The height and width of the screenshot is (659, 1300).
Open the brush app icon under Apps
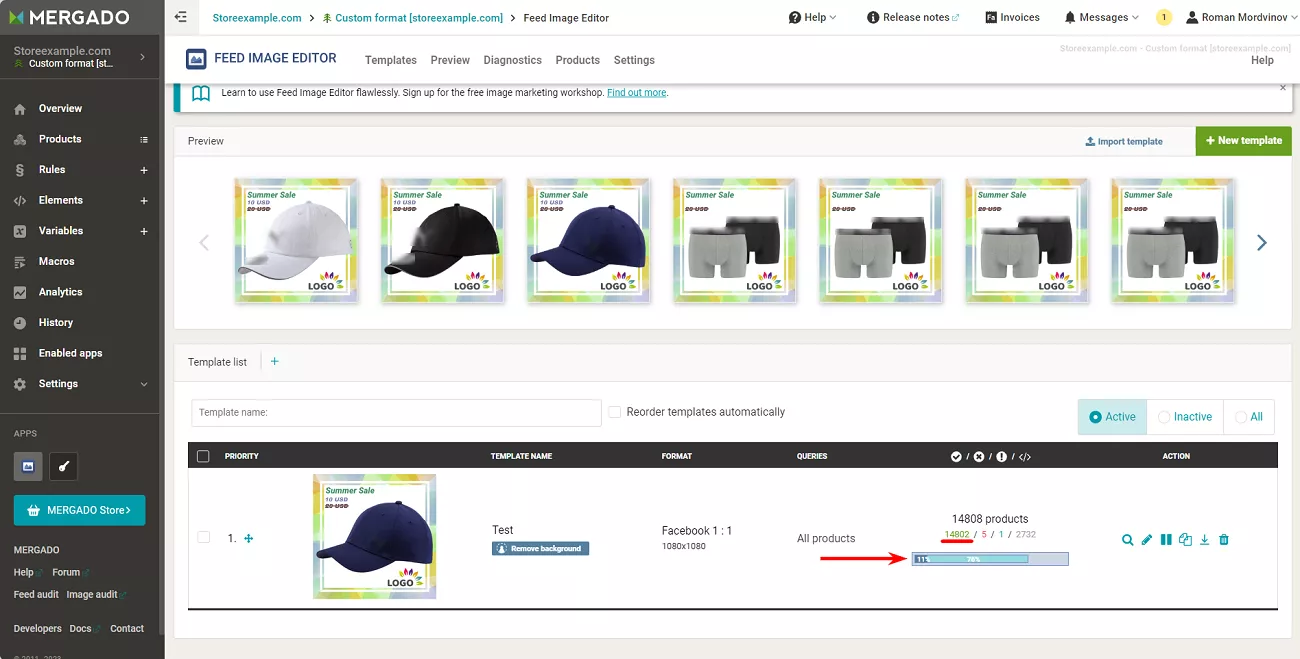coord(63,466)
